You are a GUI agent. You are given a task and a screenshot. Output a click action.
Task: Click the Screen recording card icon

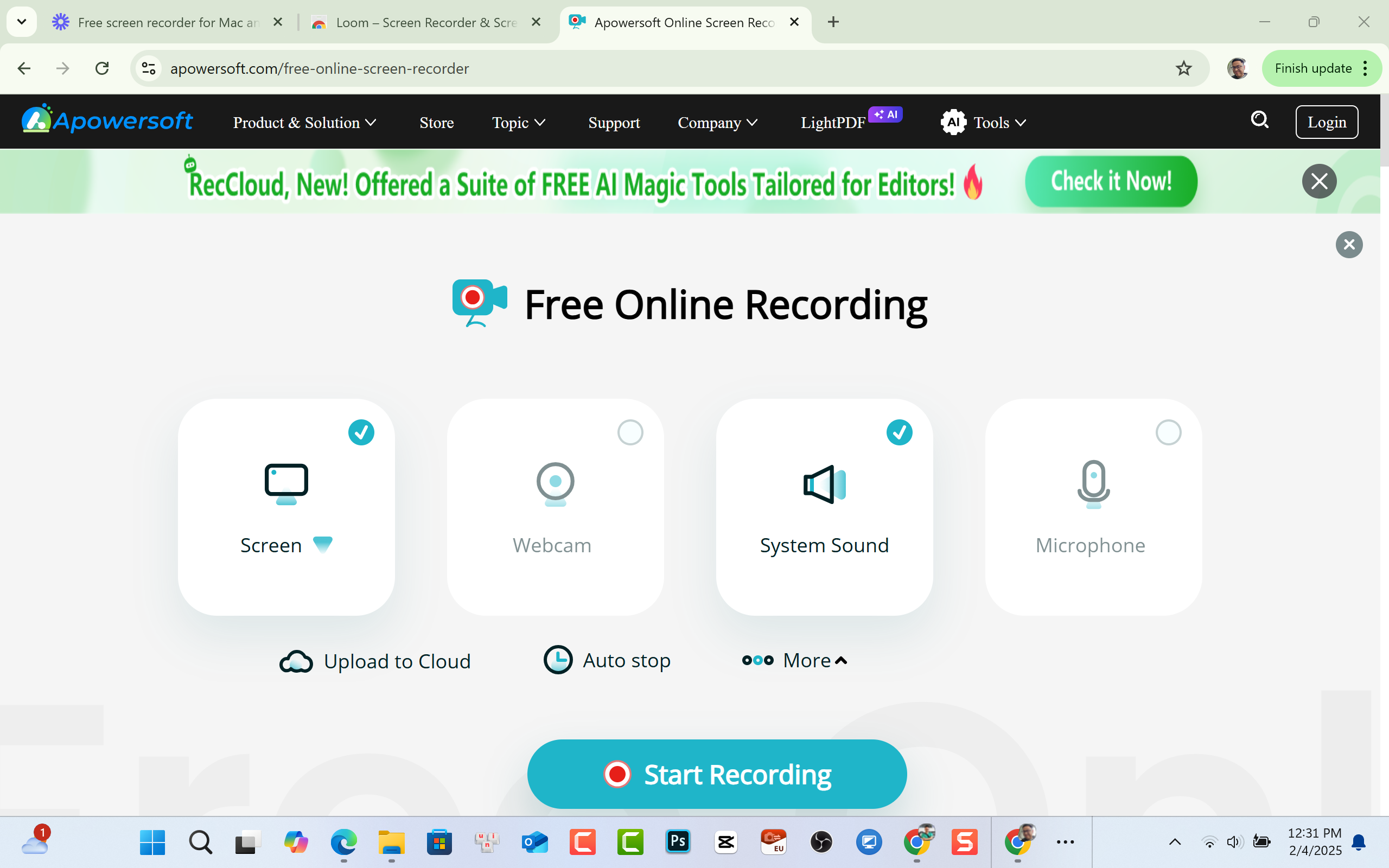(x=286, y=483)
